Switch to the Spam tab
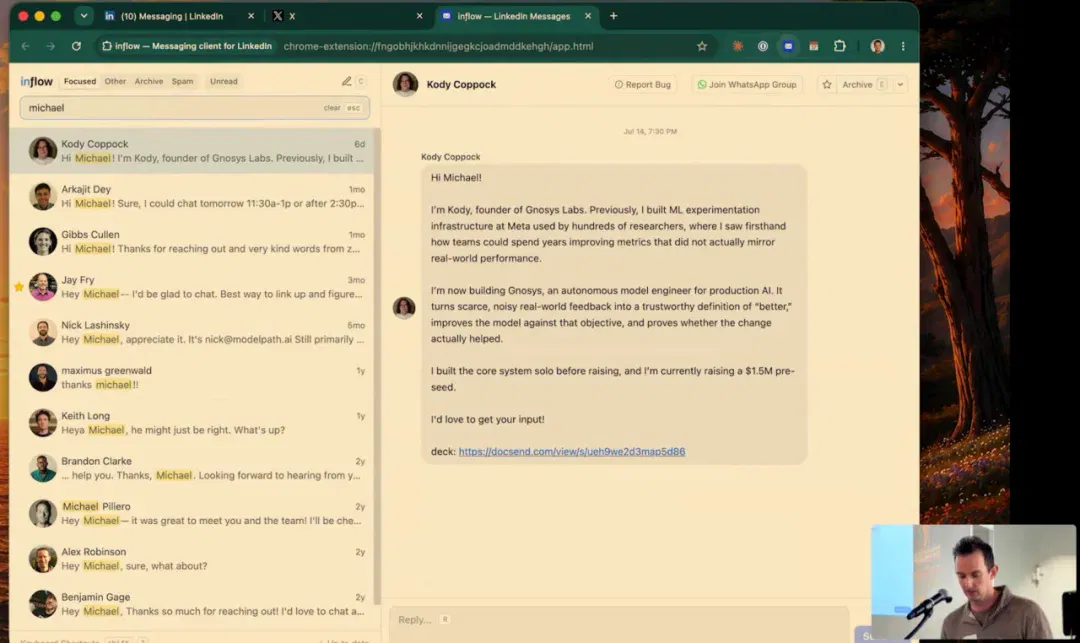Screen dimensions: 1080x643 click(183, 81)
